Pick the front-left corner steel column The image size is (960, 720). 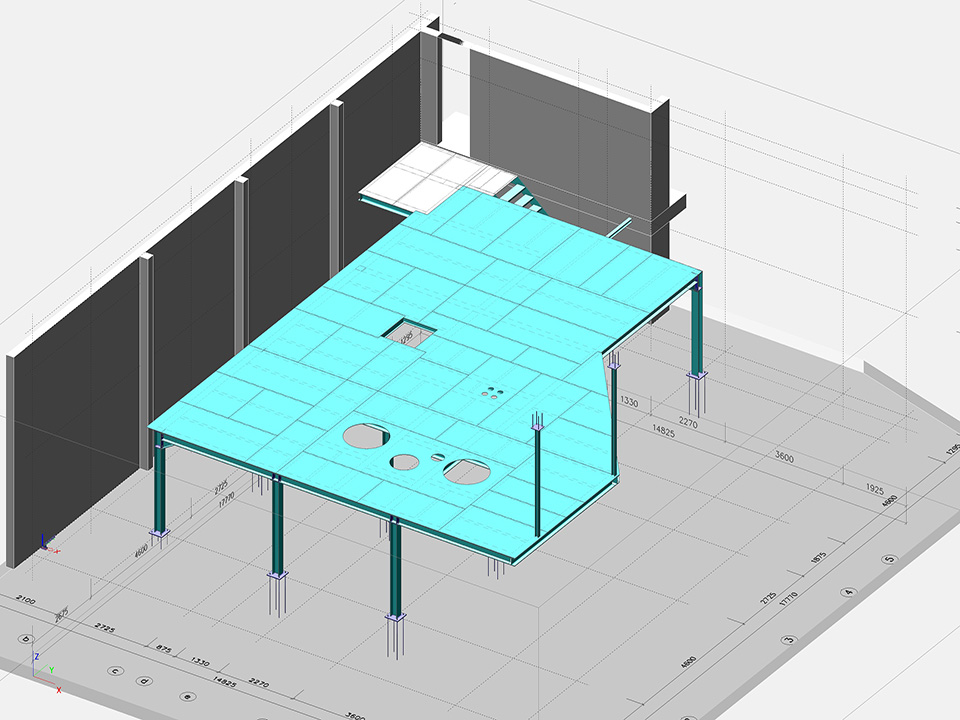pyautogui.click(x=159, y=490)
